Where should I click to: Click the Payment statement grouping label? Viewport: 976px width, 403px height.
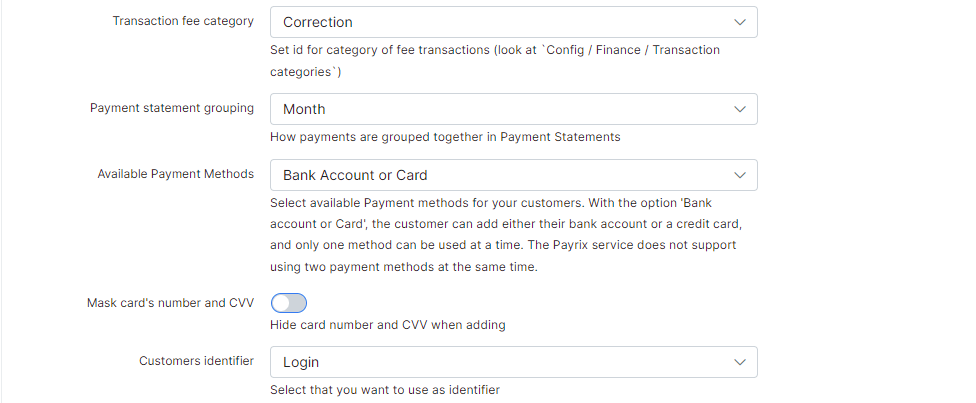tap(171, 108)
